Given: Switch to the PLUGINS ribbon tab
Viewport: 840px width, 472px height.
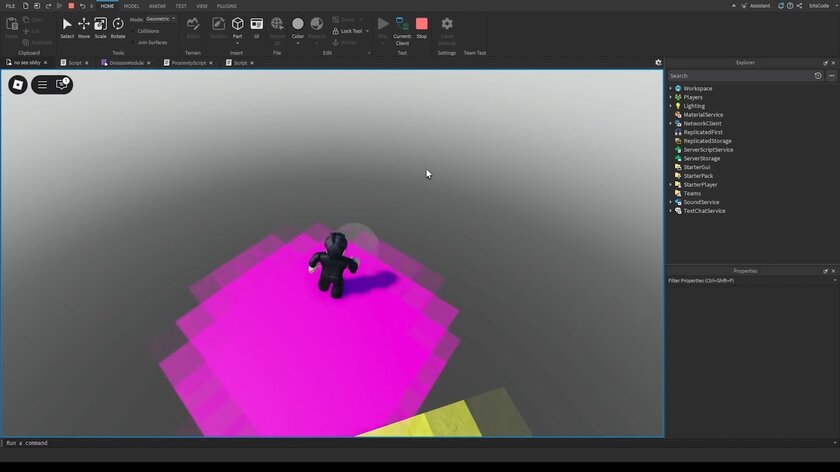Looking at the screenshot, I should 227,6.
